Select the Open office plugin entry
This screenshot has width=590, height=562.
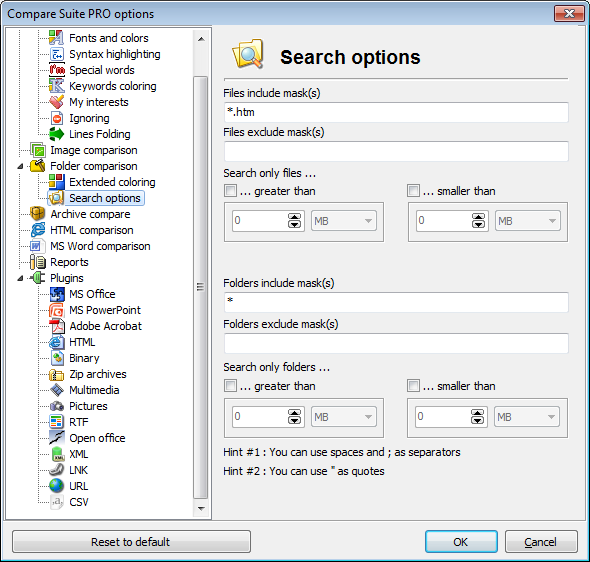click(x=97, y=438)
